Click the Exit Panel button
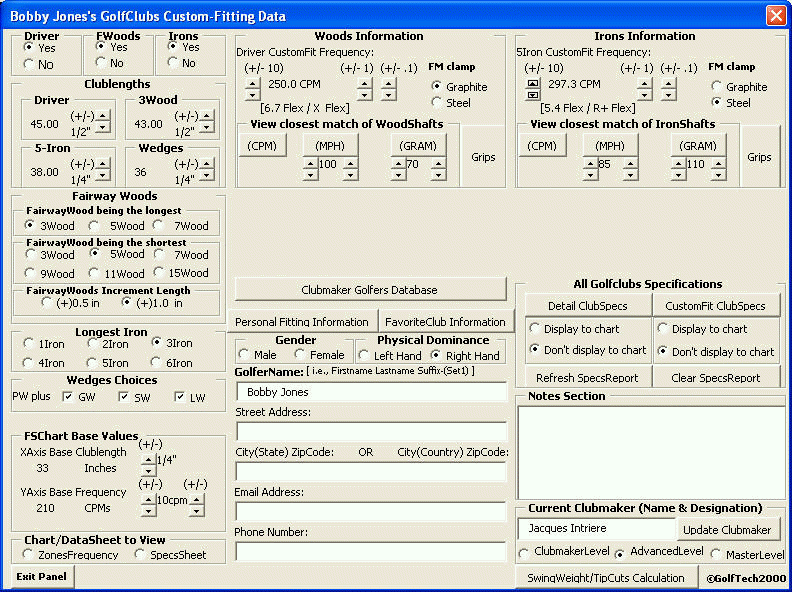Image resolution: width=792 pixels, height=592 pixels. tap(42, 576)
